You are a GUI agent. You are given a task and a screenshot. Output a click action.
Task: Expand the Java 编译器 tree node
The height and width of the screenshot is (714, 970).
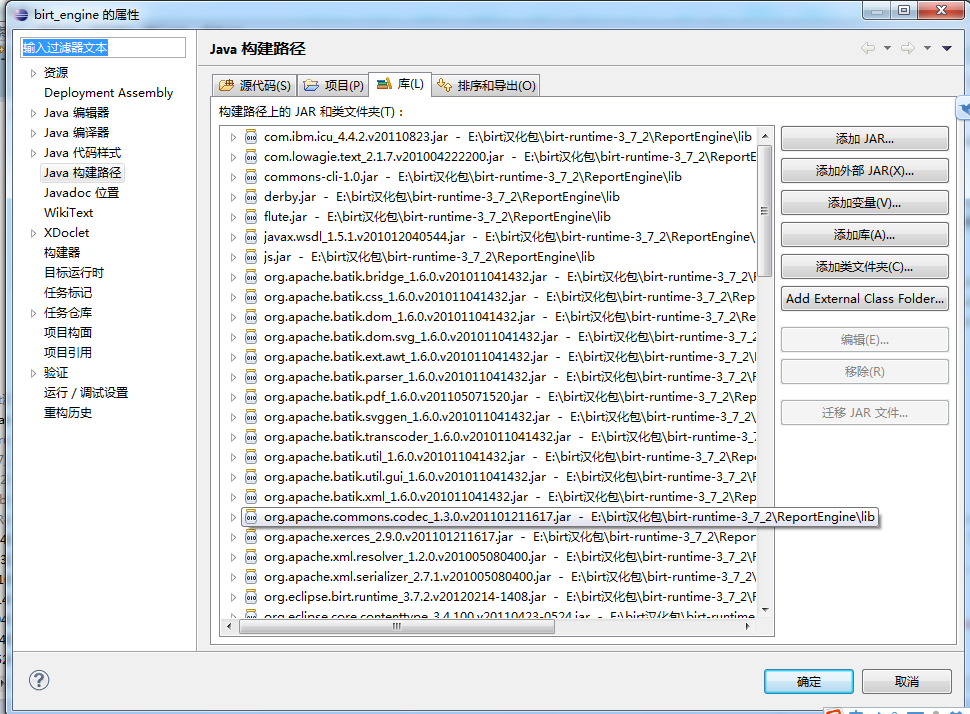(33, 133)
